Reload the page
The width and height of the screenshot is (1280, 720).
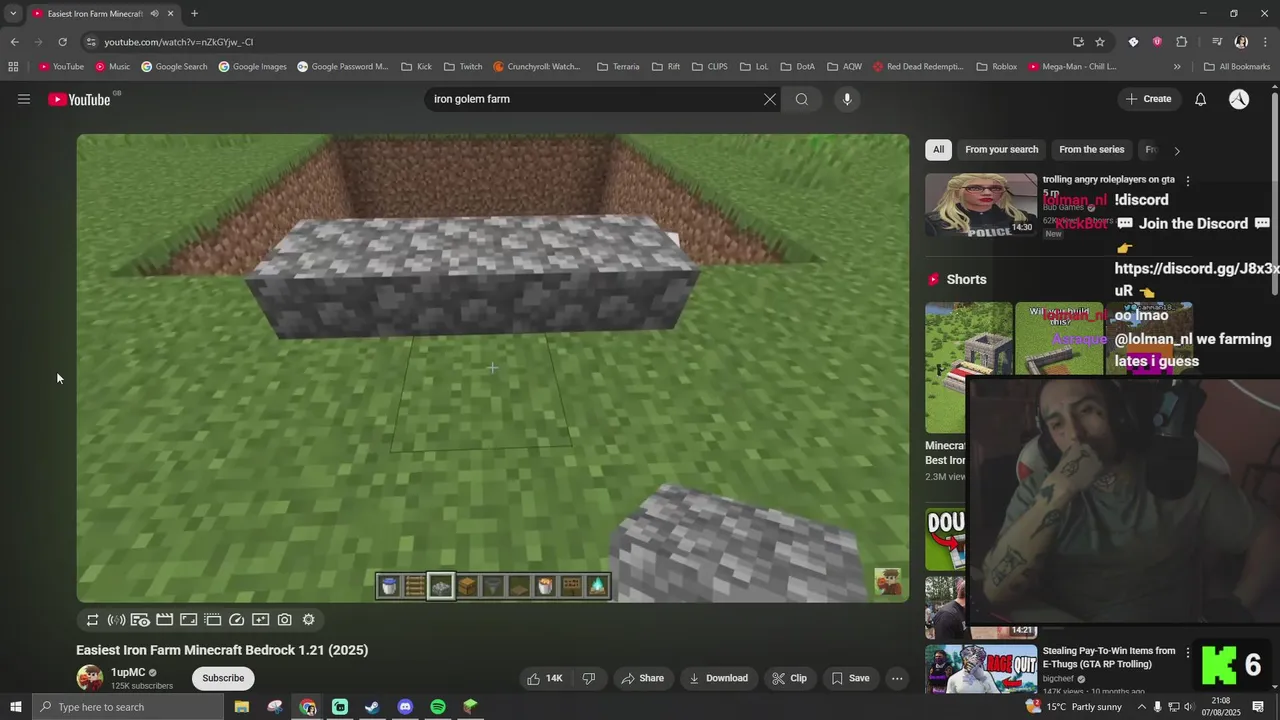pyautogui.click(x=62, y=42)
